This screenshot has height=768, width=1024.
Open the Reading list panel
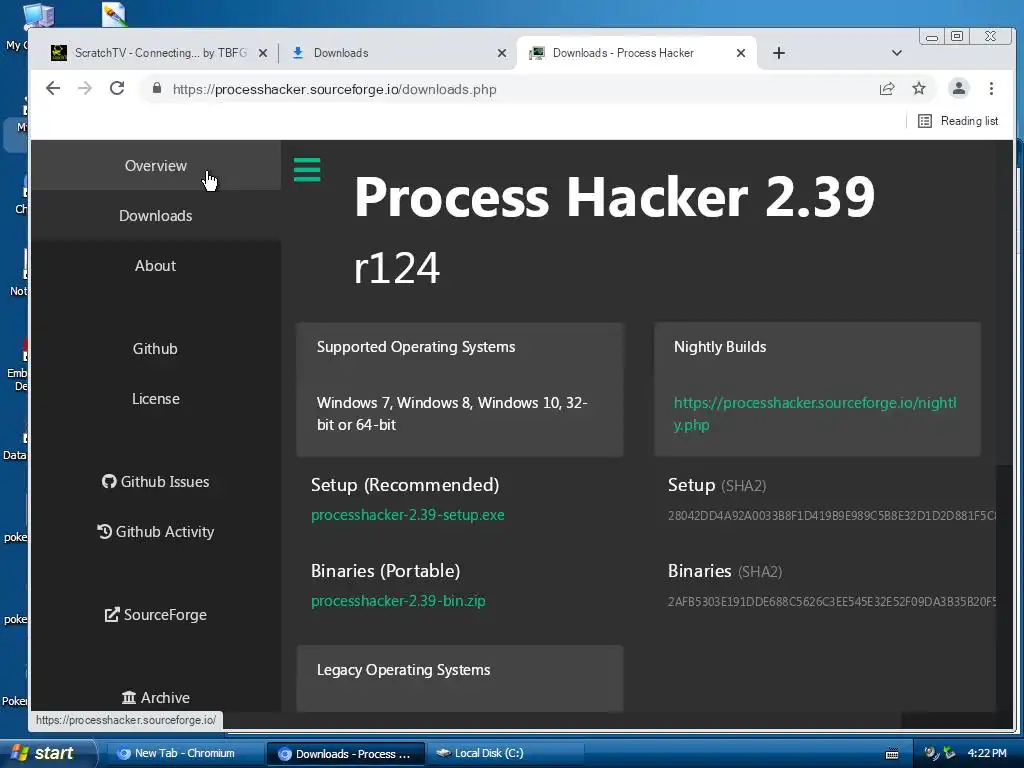958,121
